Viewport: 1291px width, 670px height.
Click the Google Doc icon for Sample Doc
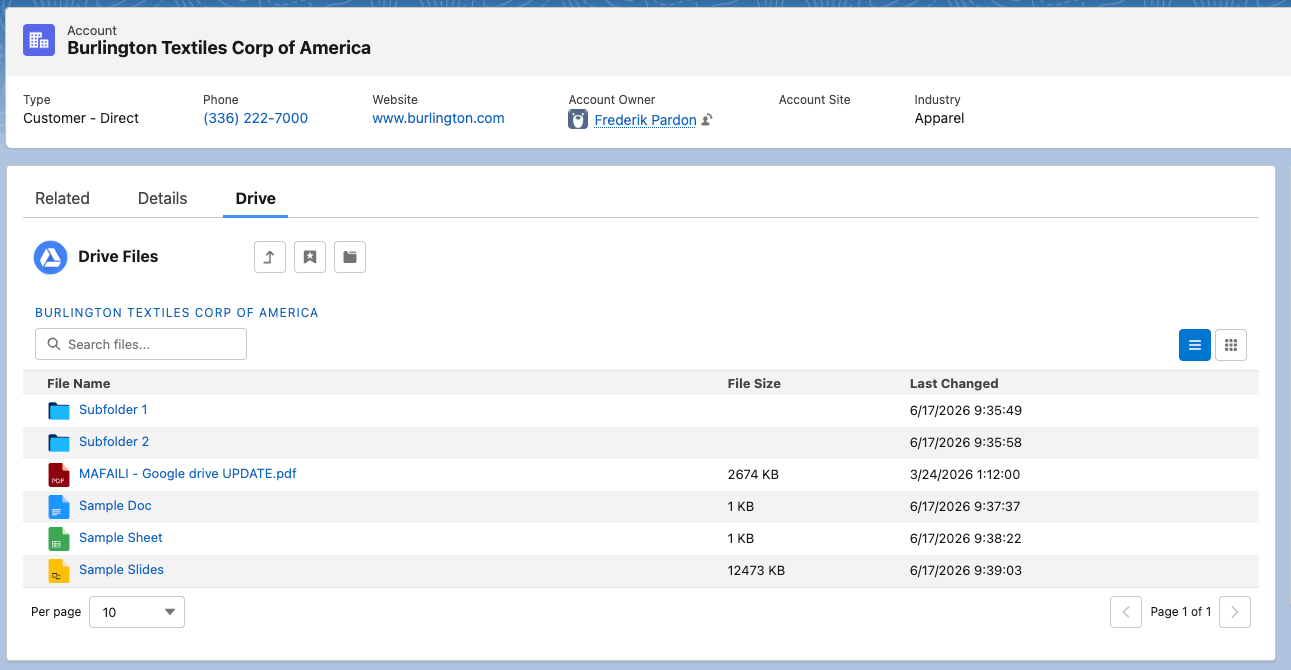click(59, 506)
